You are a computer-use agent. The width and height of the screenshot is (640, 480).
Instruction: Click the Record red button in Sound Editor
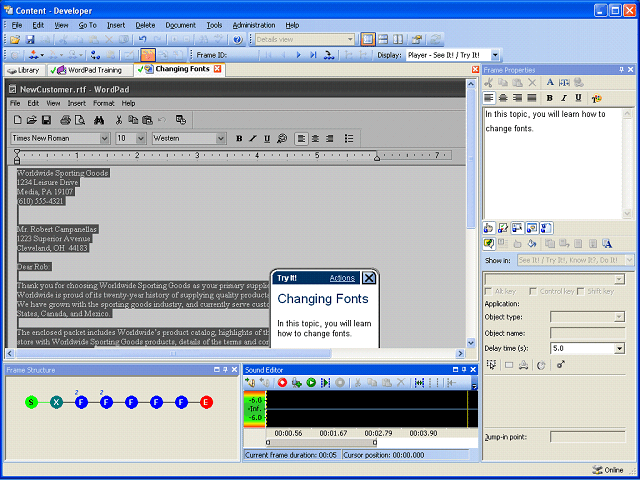click(282, 382)
